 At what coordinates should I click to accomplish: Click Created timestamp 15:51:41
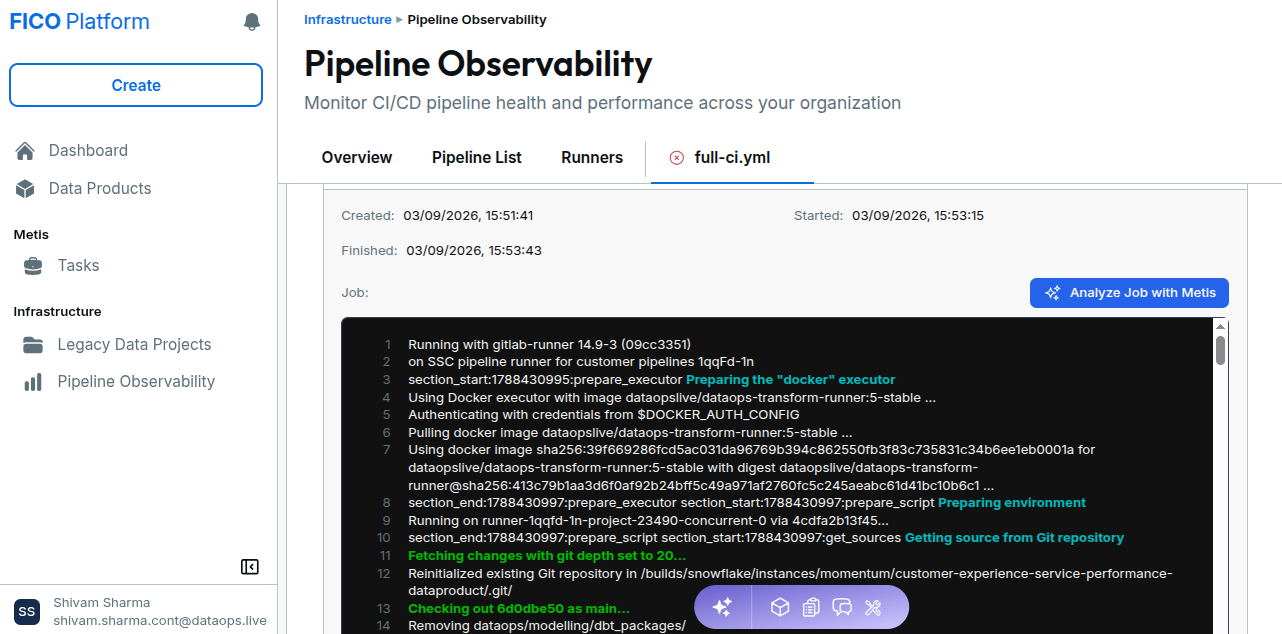[468, 216]
